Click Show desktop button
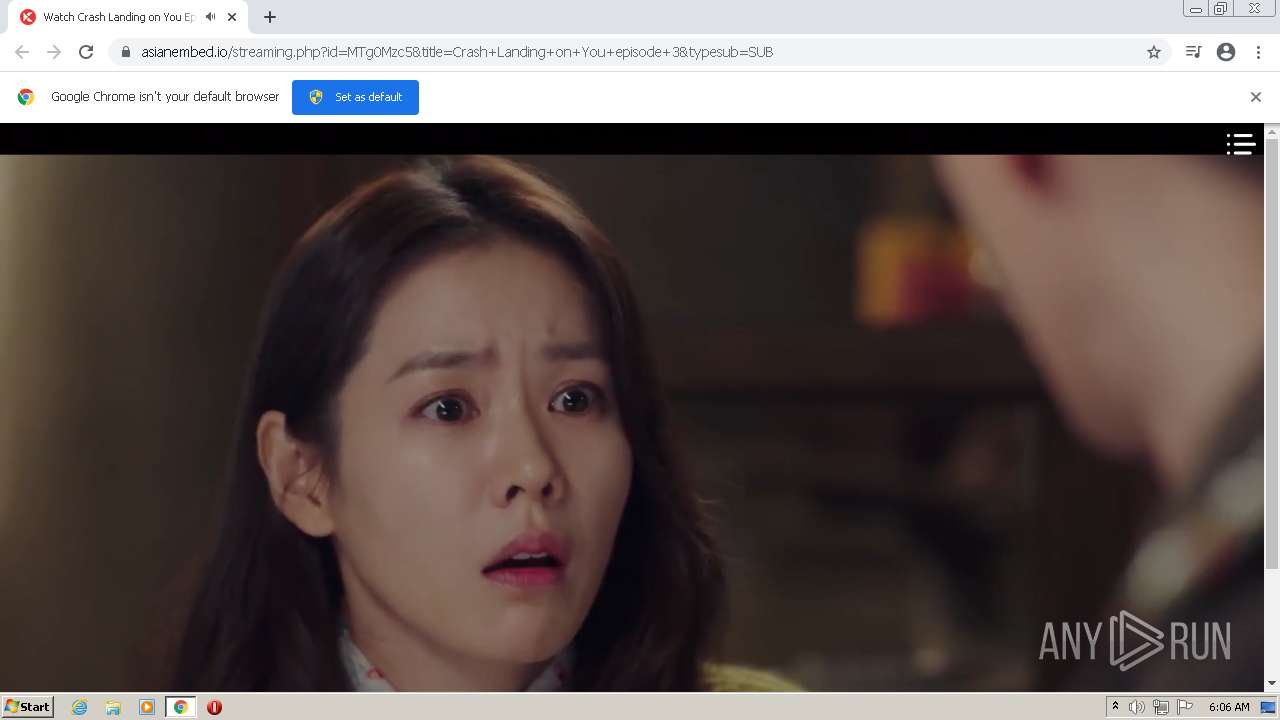 click(x=1268, y=707)
